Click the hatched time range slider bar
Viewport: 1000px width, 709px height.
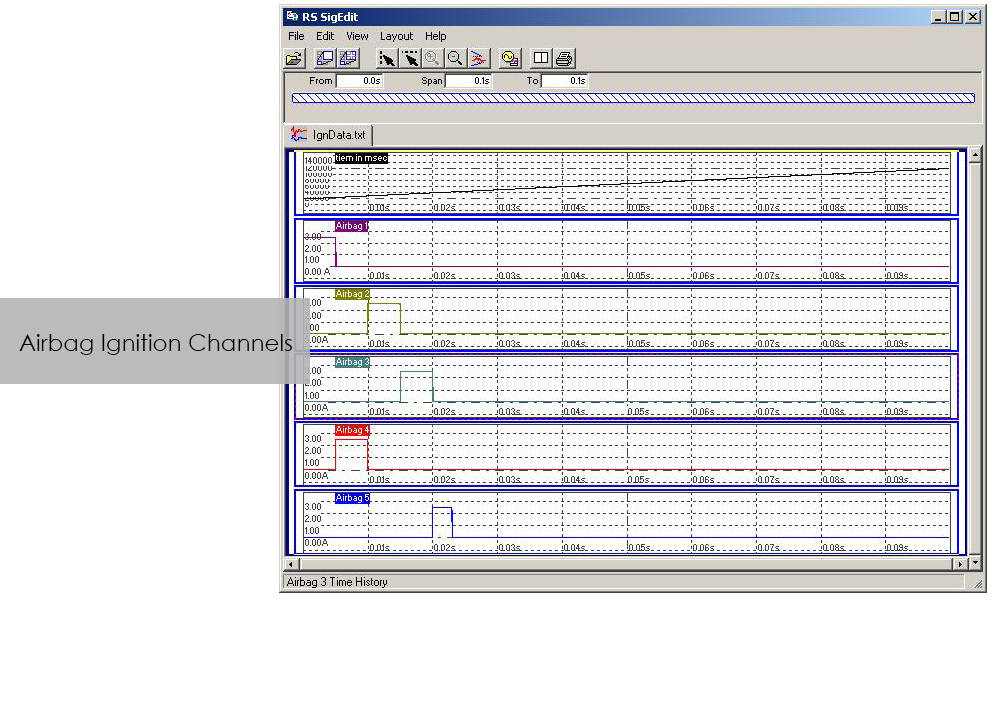tap(632, 98)
